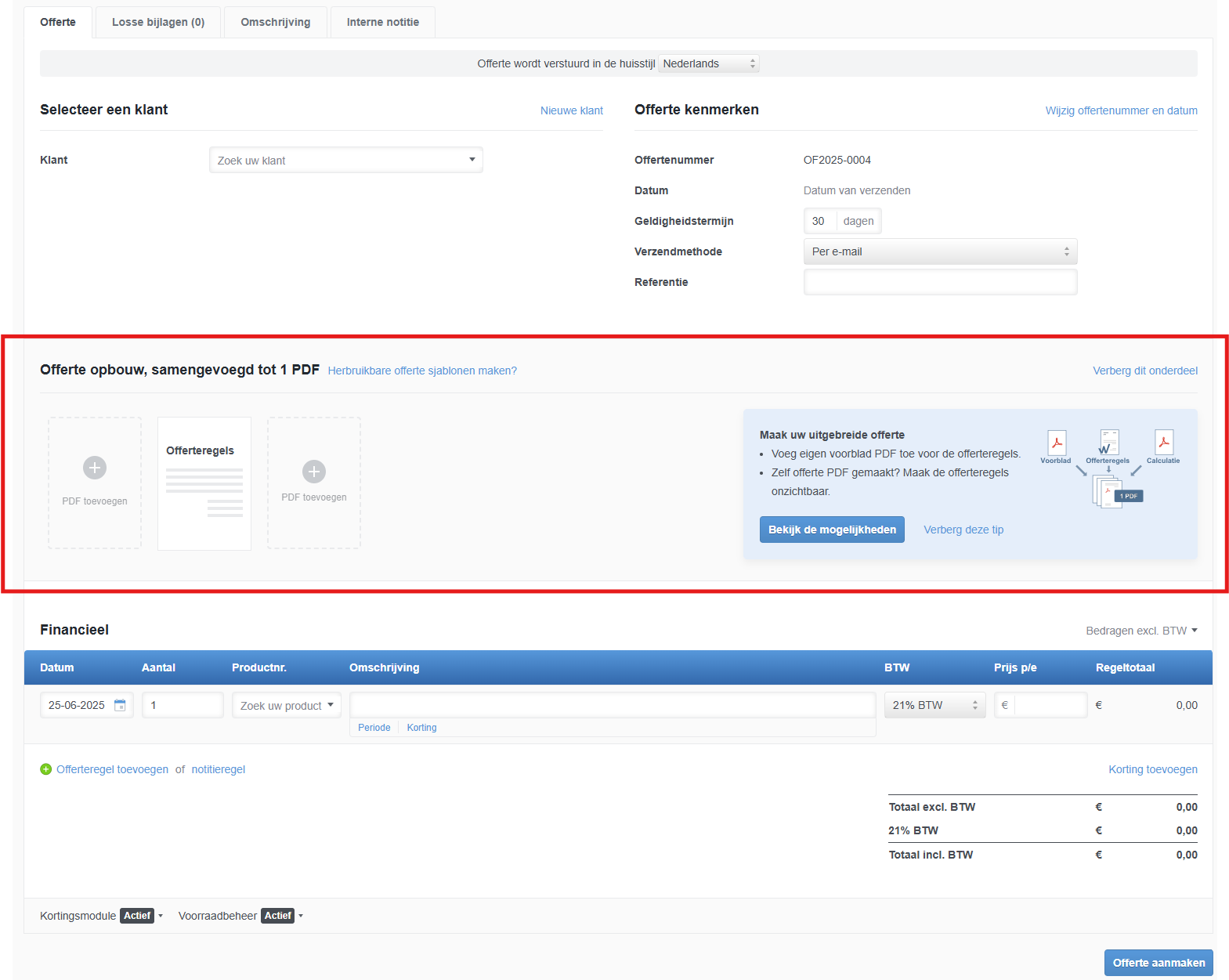Select the Offerteregels page thumbnail
The height and width of the screenshot is (980, 1229).
click(x=204, y=483)
